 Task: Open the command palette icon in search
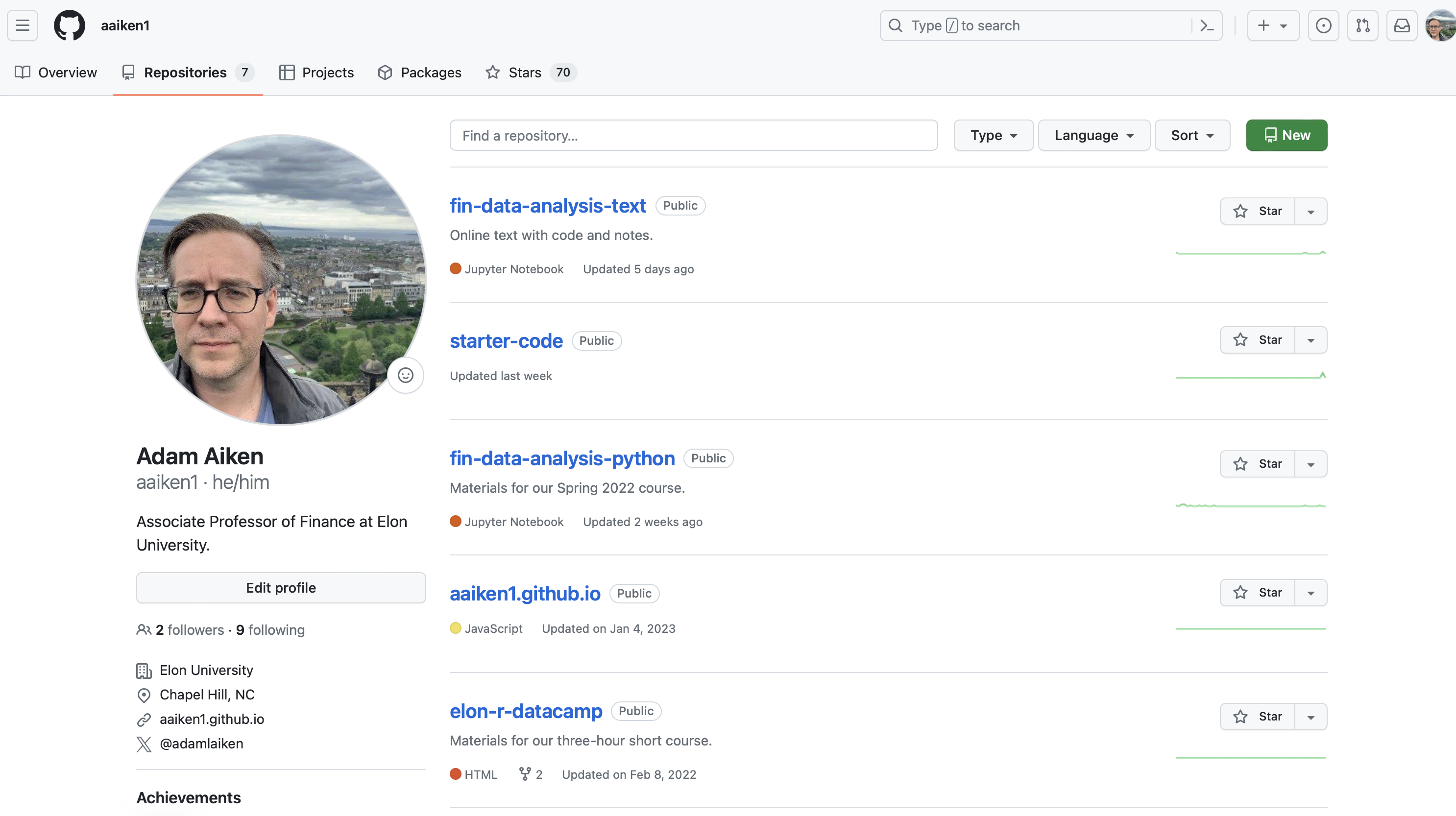point(1207,25)
